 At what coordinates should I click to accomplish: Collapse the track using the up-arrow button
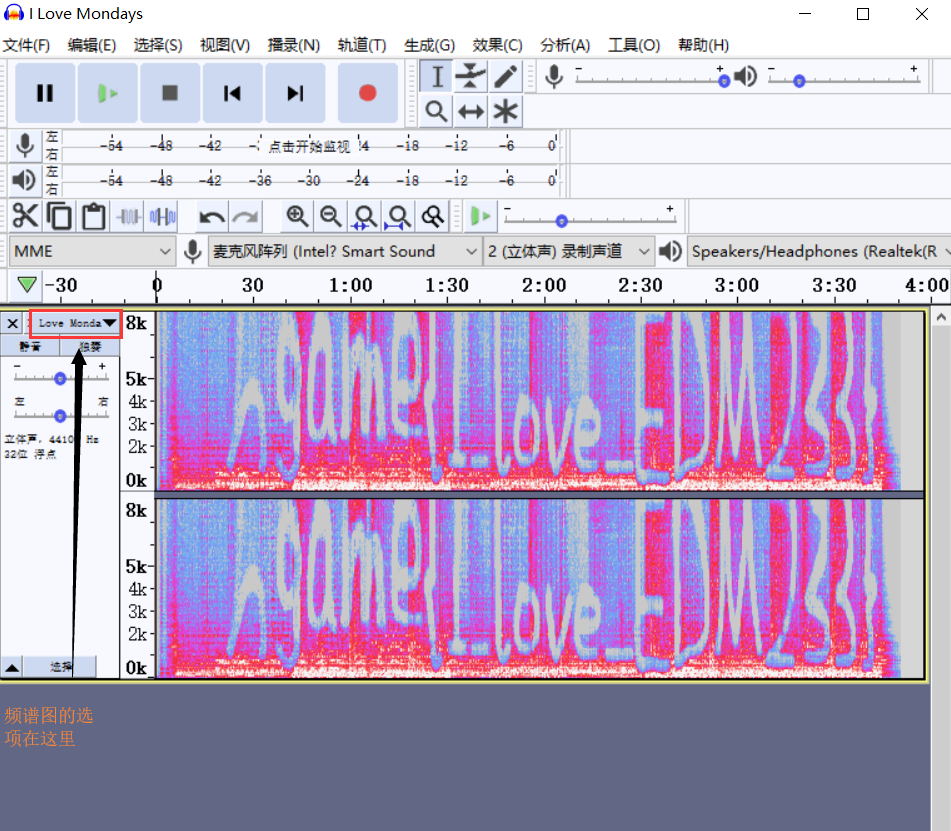point(12,667)
